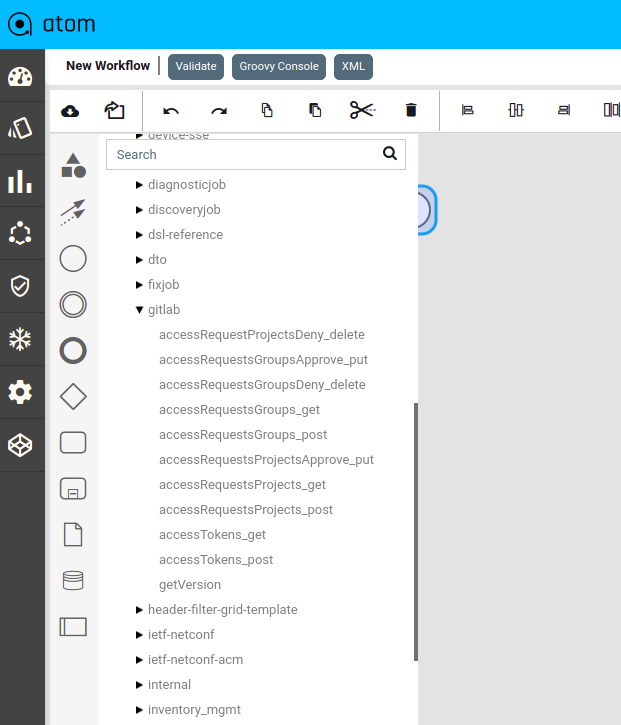Click the Validate button
This screenshot has width=621, height=725.
[x=196, y=67]
